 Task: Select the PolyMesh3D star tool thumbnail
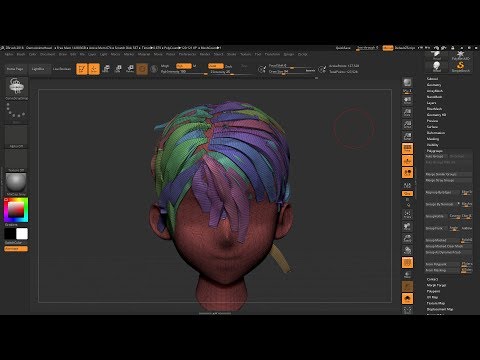(461, 55)
